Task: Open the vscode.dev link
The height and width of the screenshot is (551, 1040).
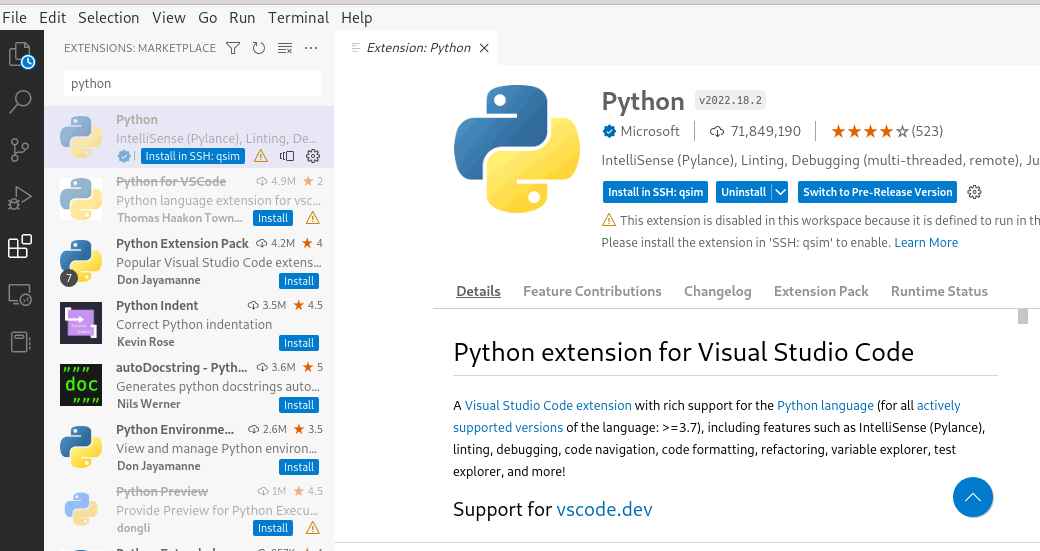Action: pyautogui.click(x=604, y=509)
